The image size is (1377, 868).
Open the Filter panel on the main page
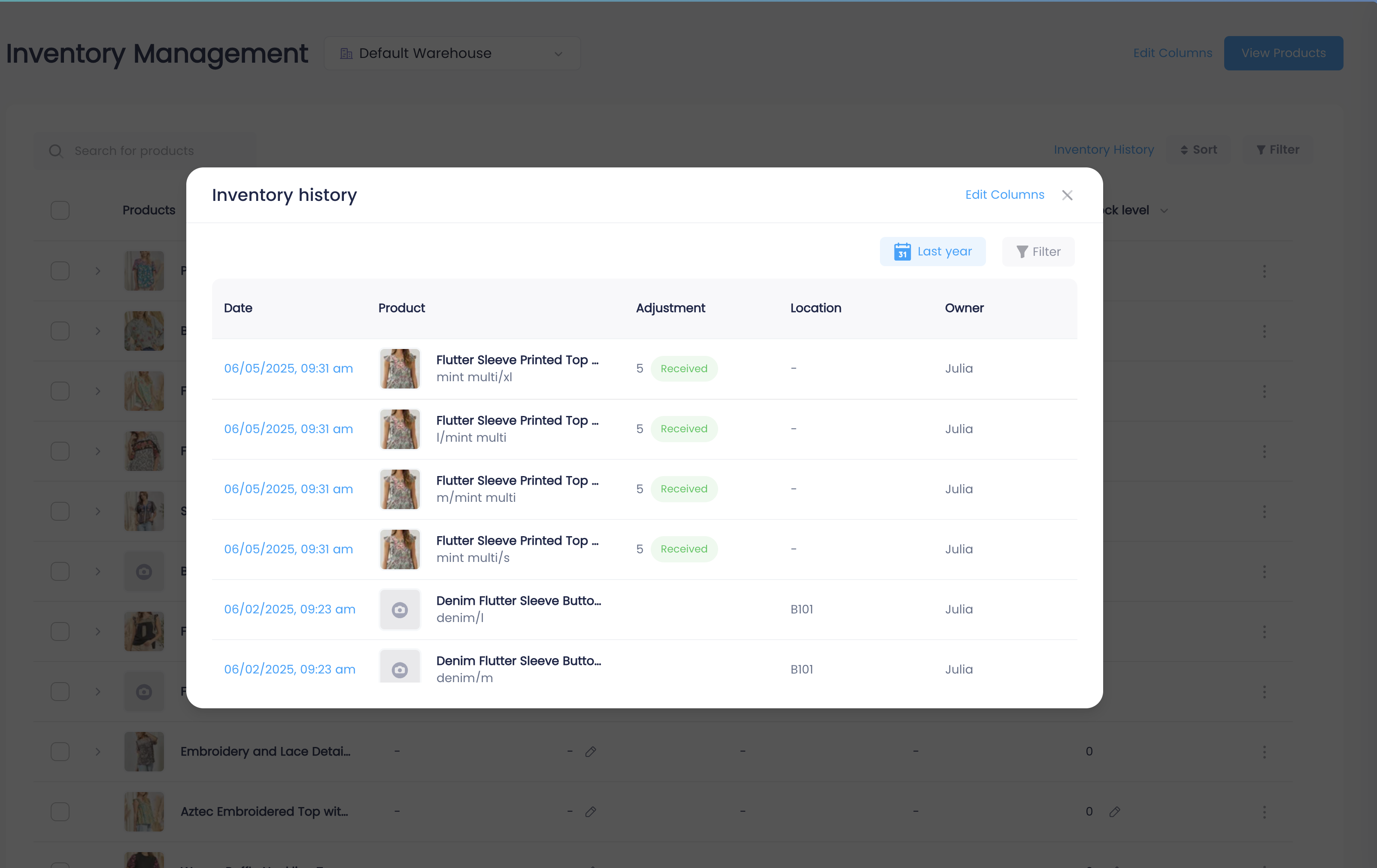click(1277, 149)
